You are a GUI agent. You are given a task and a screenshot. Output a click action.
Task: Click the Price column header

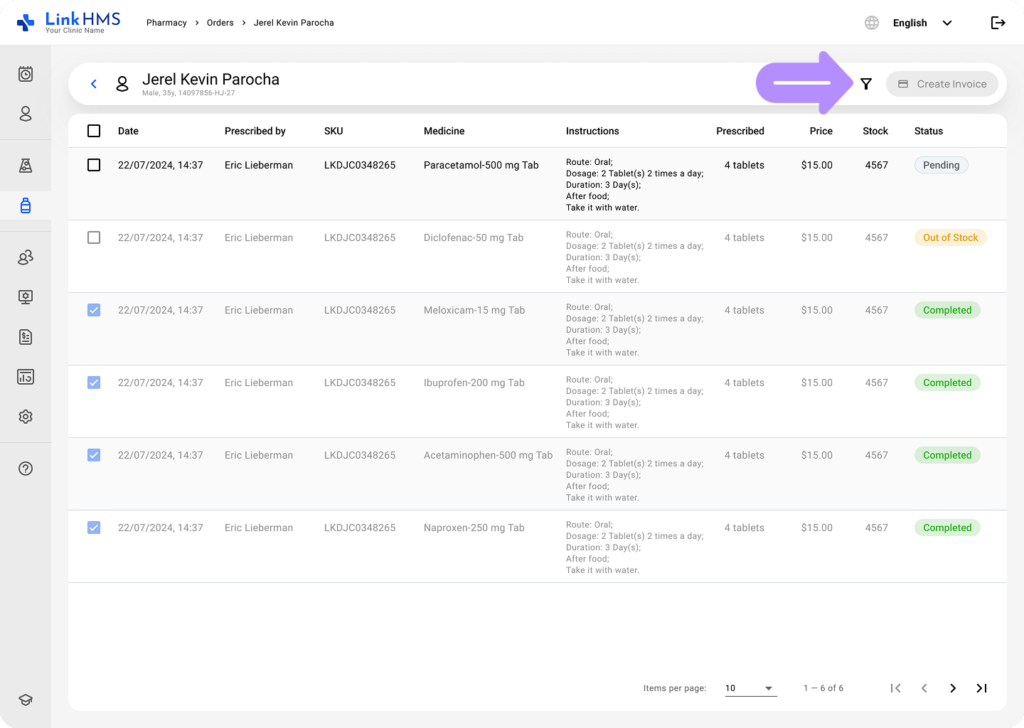tap(821, 131)
